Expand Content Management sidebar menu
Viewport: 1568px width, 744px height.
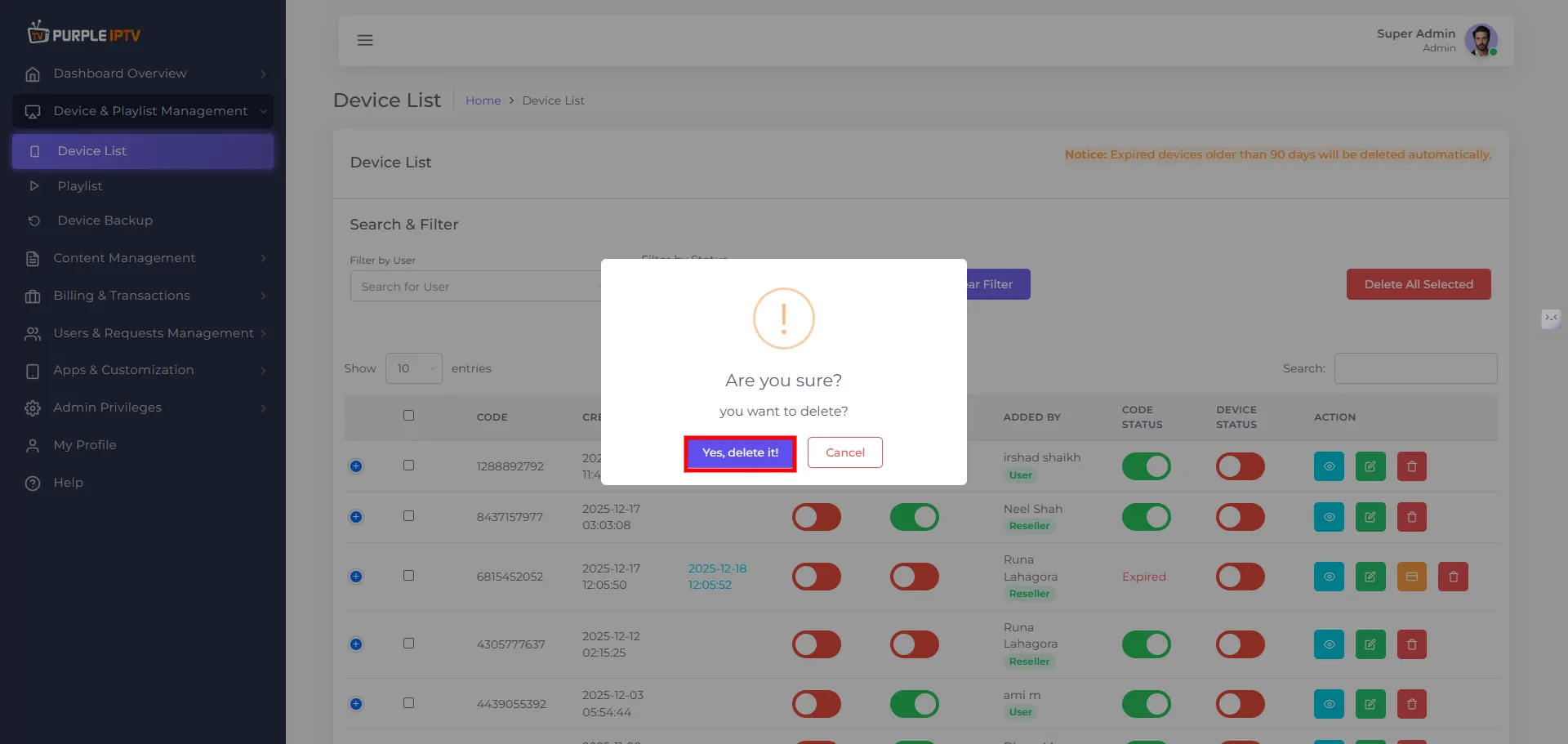(143, 258)
